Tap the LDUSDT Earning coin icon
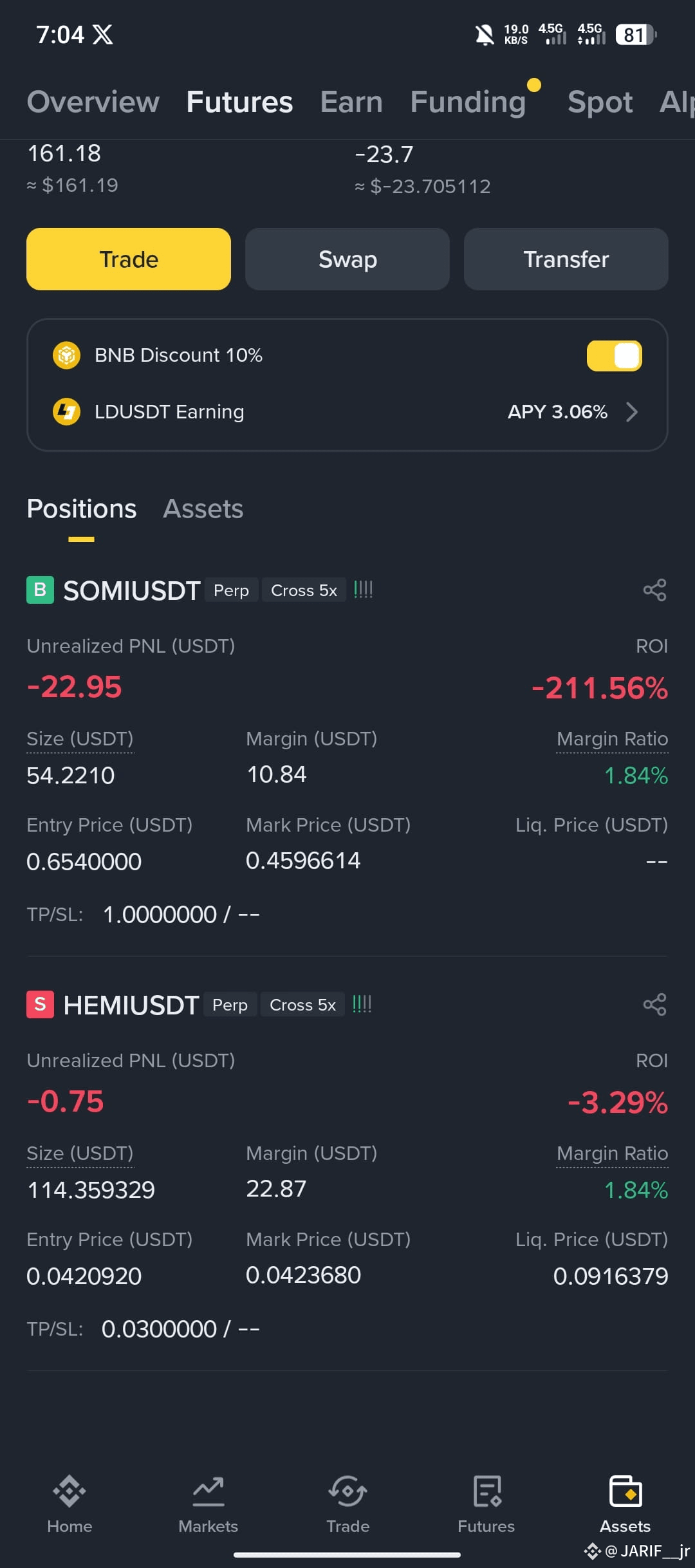Image resolution: width=695 pixels, height=1568 pixels. point(66,412)
